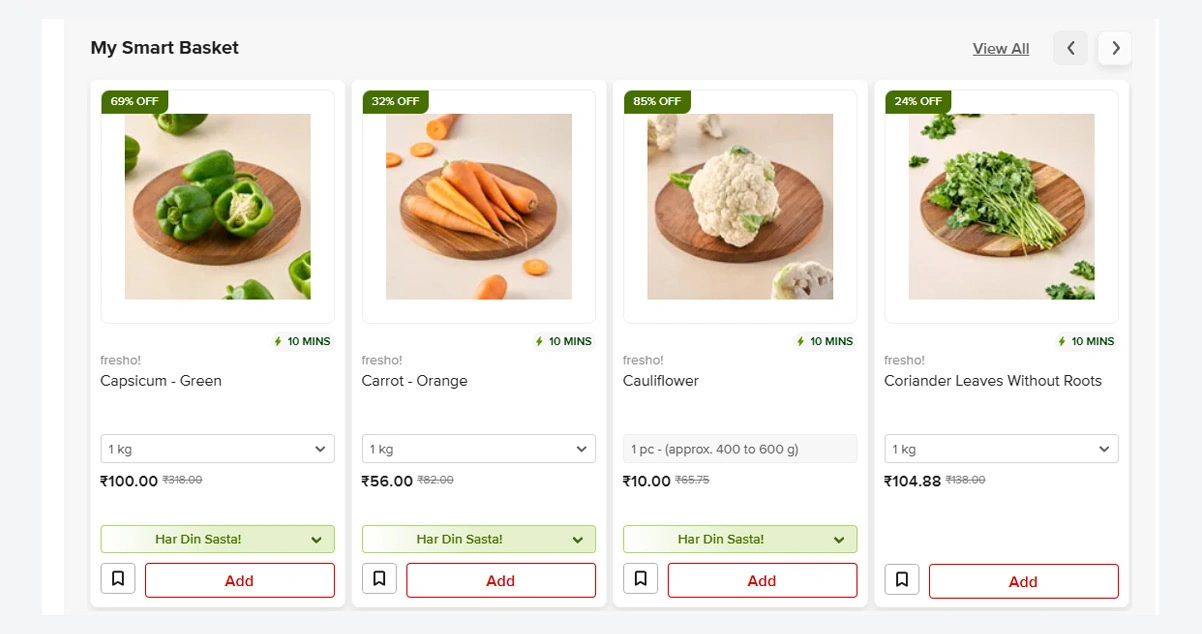Go to previous Smart Basket items
The width and height of the screenshot is (1202, 634).
[x=1070, y=48]
